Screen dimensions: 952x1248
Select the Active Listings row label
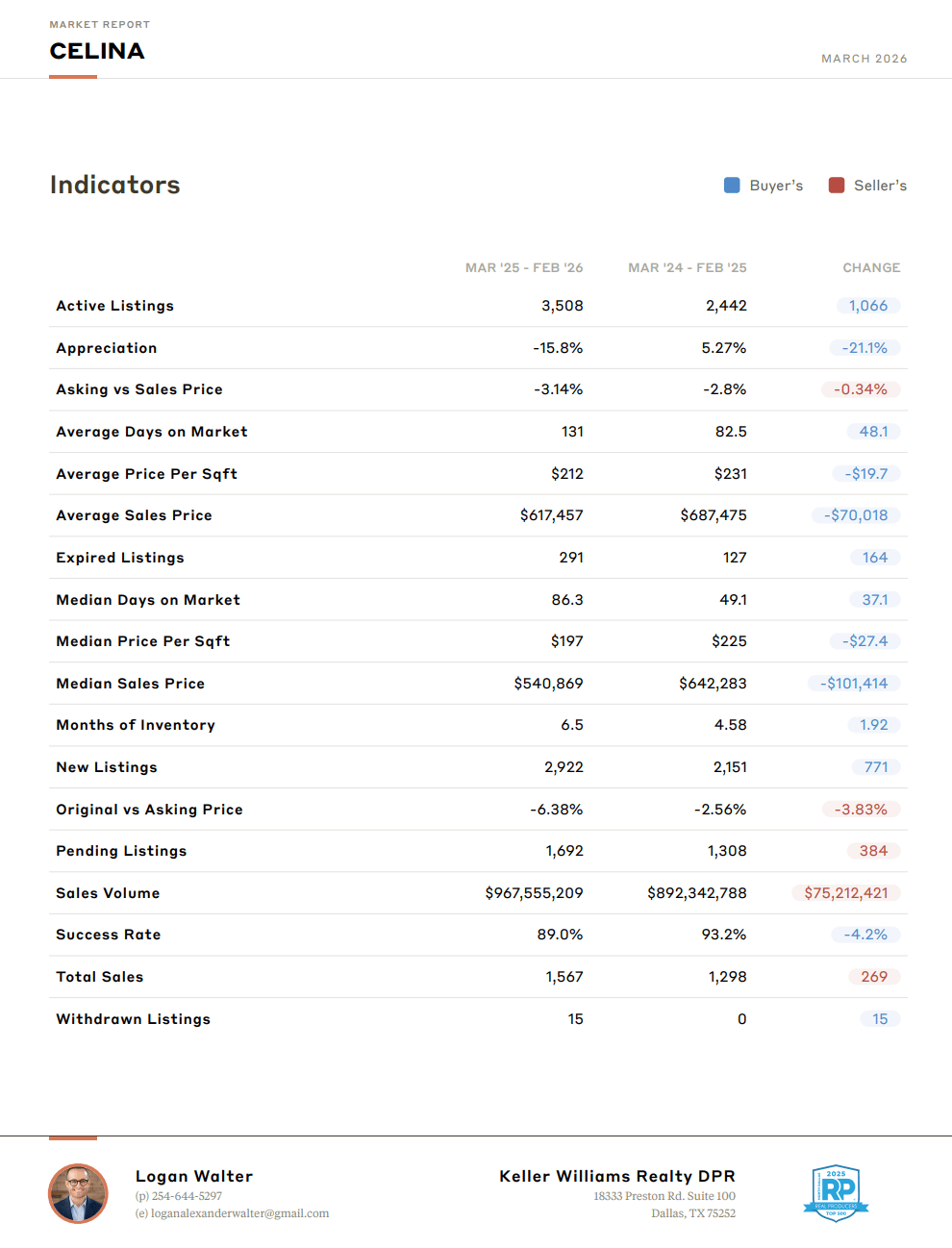[x=115, y=306]
